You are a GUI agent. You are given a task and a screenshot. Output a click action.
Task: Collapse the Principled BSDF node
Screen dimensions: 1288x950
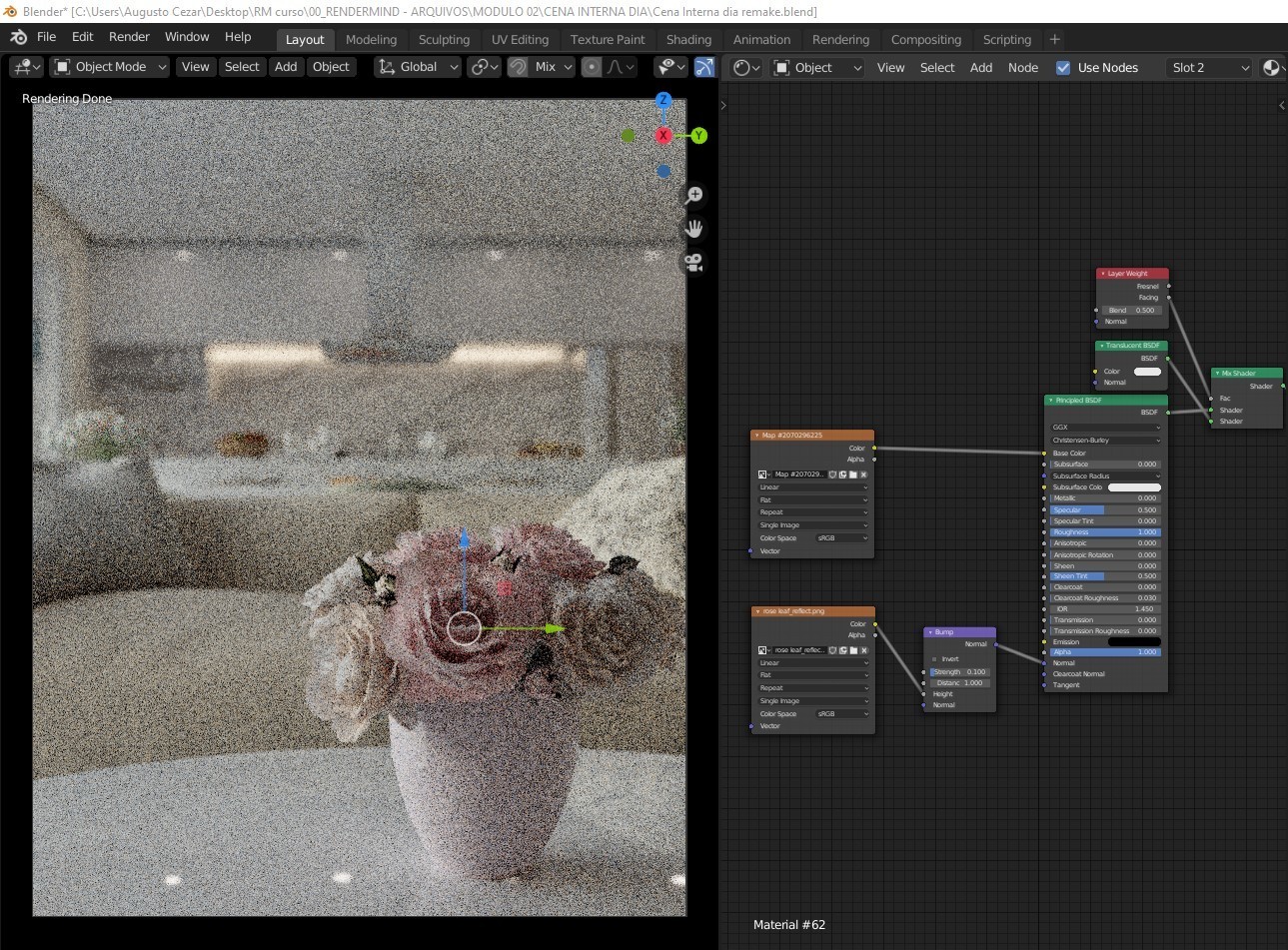(1051, 401)
